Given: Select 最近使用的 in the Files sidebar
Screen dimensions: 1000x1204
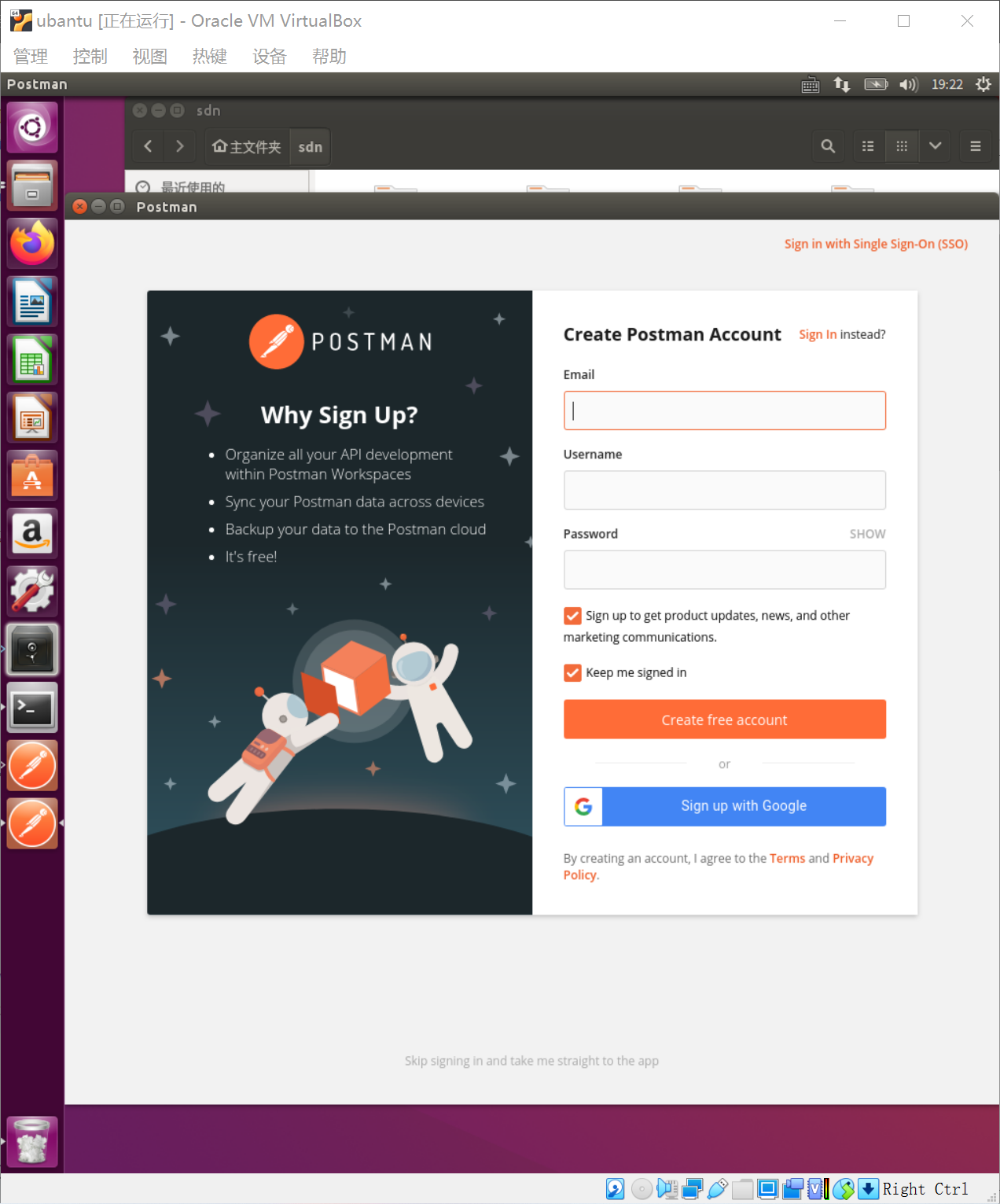Looking at the screenshot, I should [x=193, y=187].
